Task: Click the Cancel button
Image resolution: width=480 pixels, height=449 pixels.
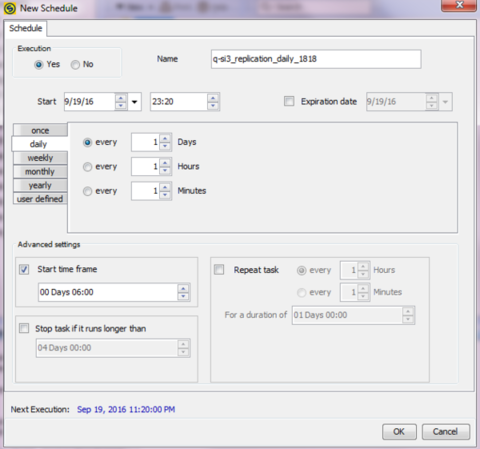Action: 446,432
